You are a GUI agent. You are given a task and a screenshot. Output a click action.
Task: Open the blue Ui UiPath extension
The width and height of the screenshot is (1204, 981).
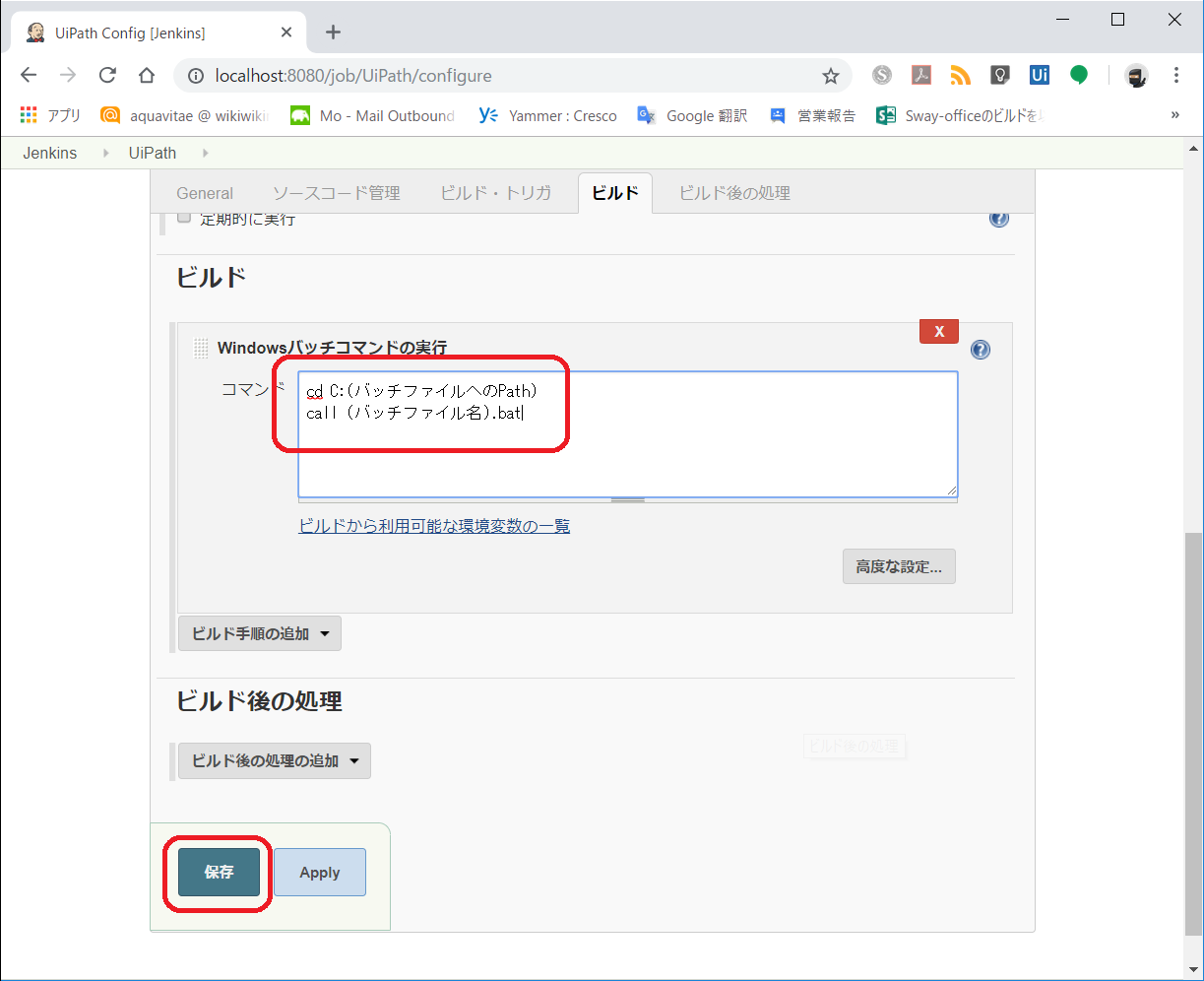pos(1039,75)
